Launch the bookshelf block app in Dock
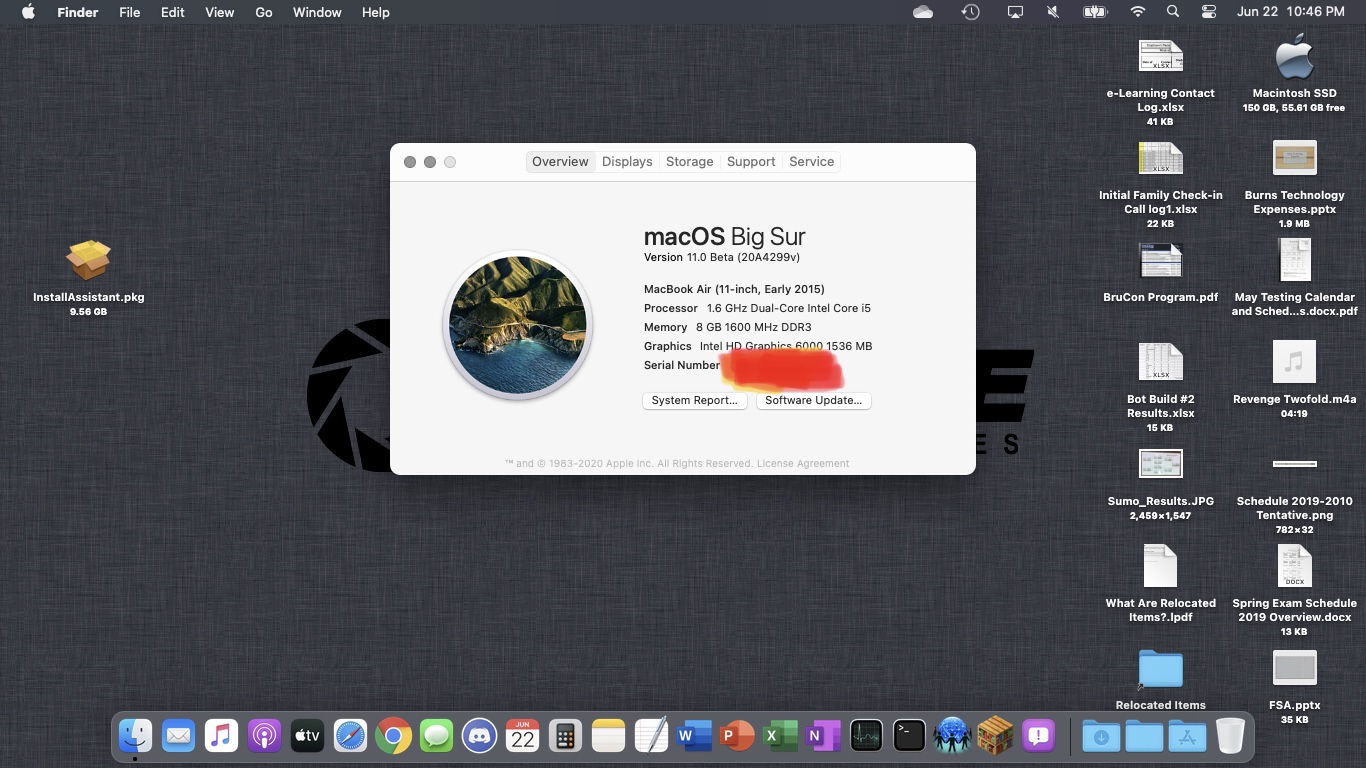Viewport: 1366px width, 768px height. coord(995,737)
